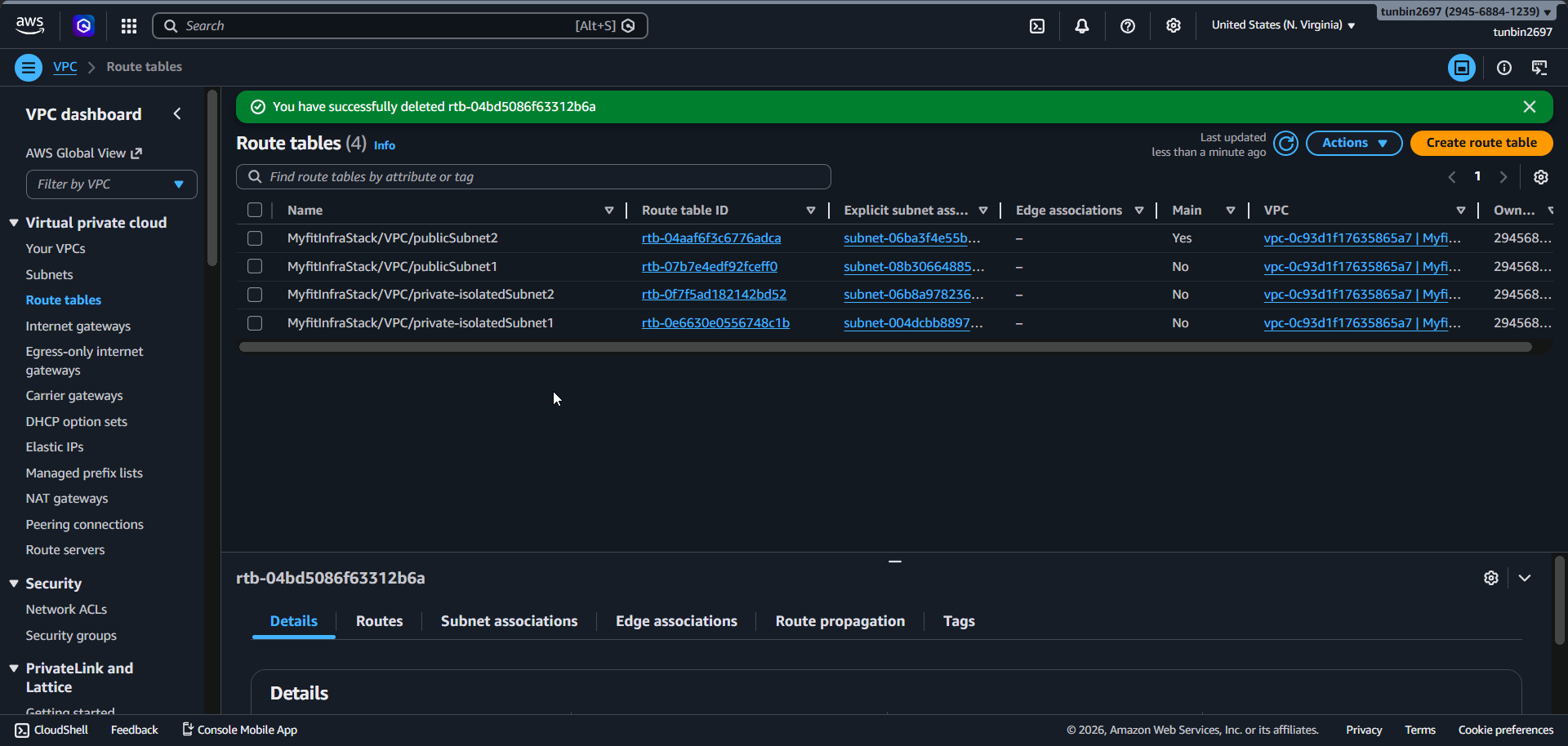Open the United States (N. Virginia) region selector

point(1282,25)
